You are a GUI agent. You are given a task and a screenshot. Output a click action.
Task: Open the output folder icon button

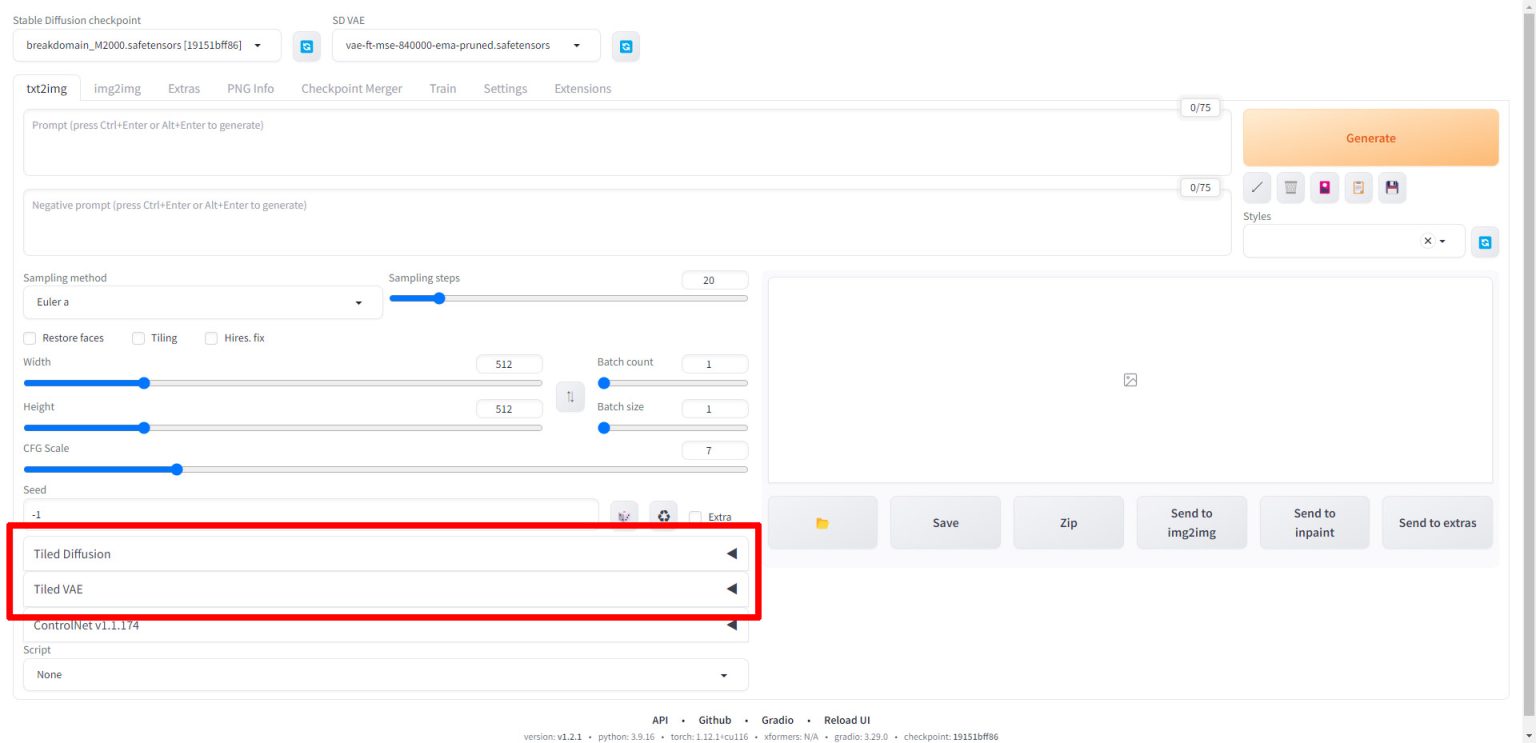click(822, 523)
